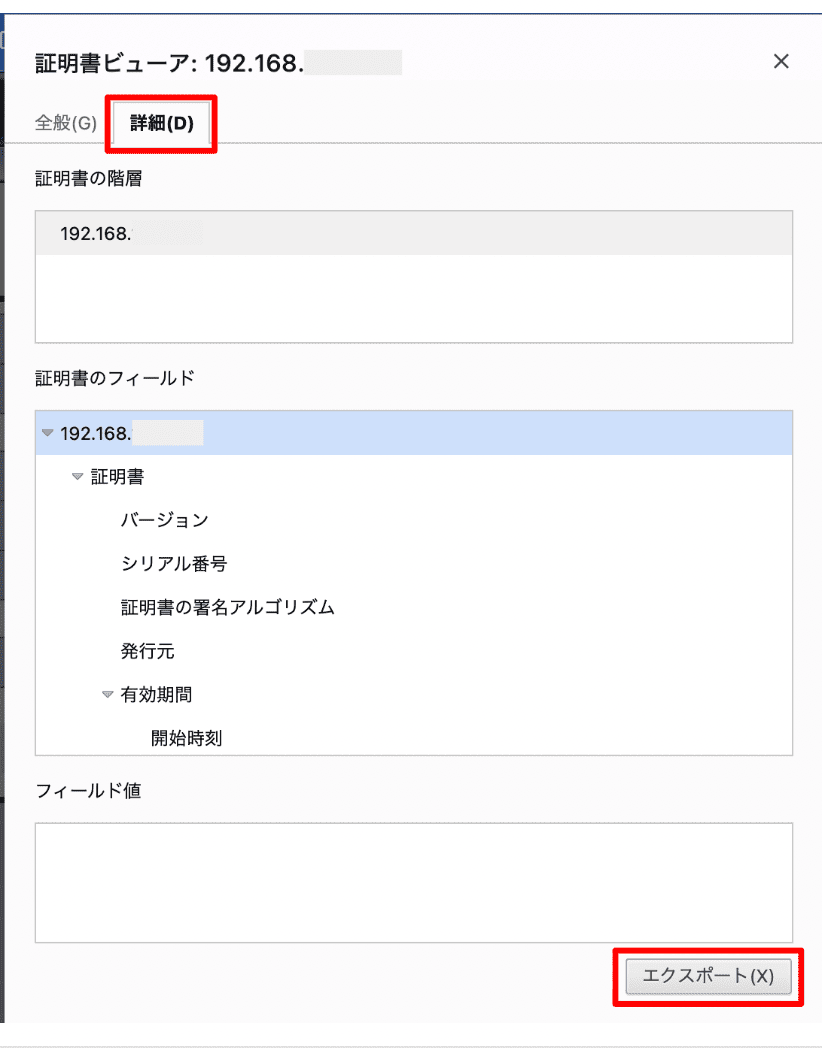Viewport: 822px width, 1048px height.
Task: Collapse the 有効期間 tree node
Action: (107, 694)
